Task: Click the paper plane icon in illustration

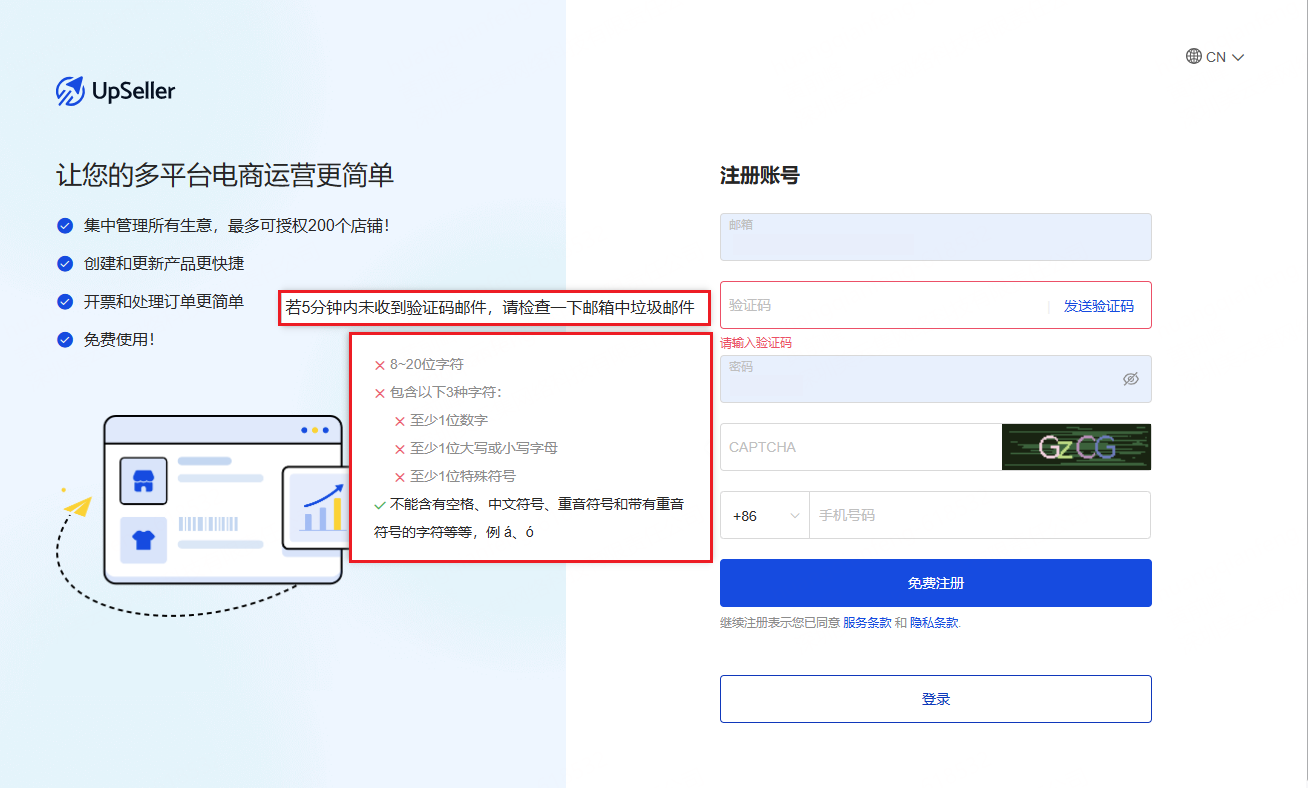Action: point(77,507)
